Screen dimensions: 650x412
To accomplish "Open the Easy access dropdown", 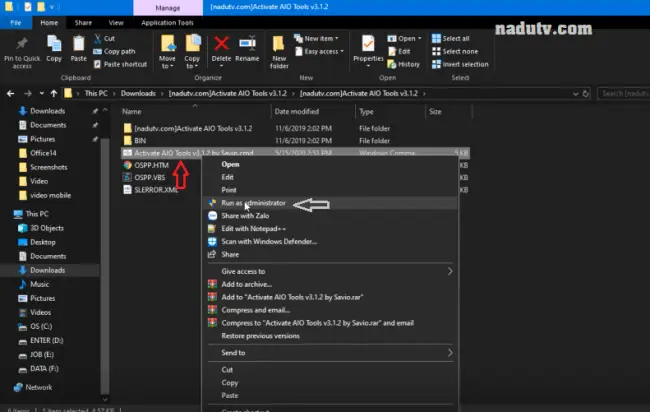I will click(319, 51).
